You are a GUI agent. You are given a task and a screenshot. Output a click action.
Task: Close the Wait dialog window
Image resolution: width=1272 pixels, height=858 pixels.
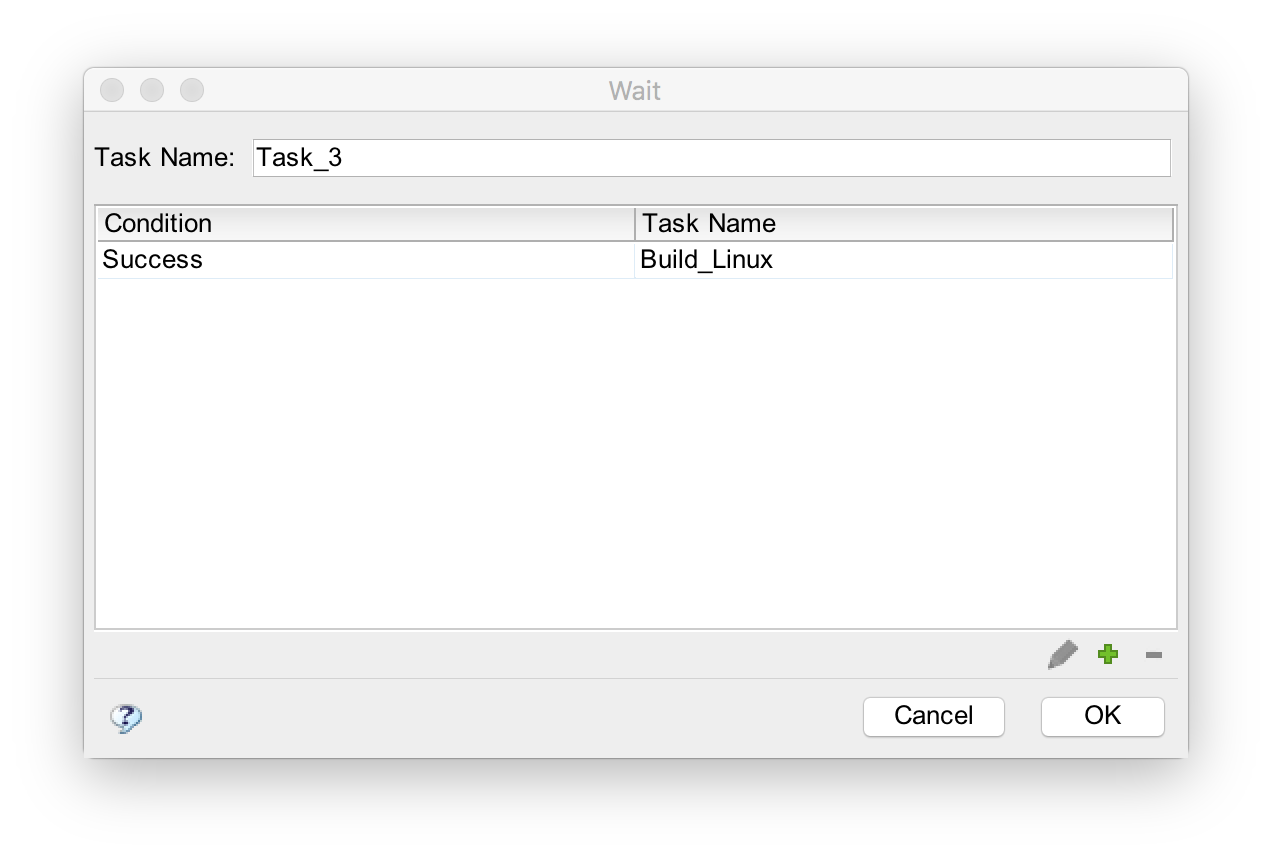pyautogui.click(x=112, y=90)
